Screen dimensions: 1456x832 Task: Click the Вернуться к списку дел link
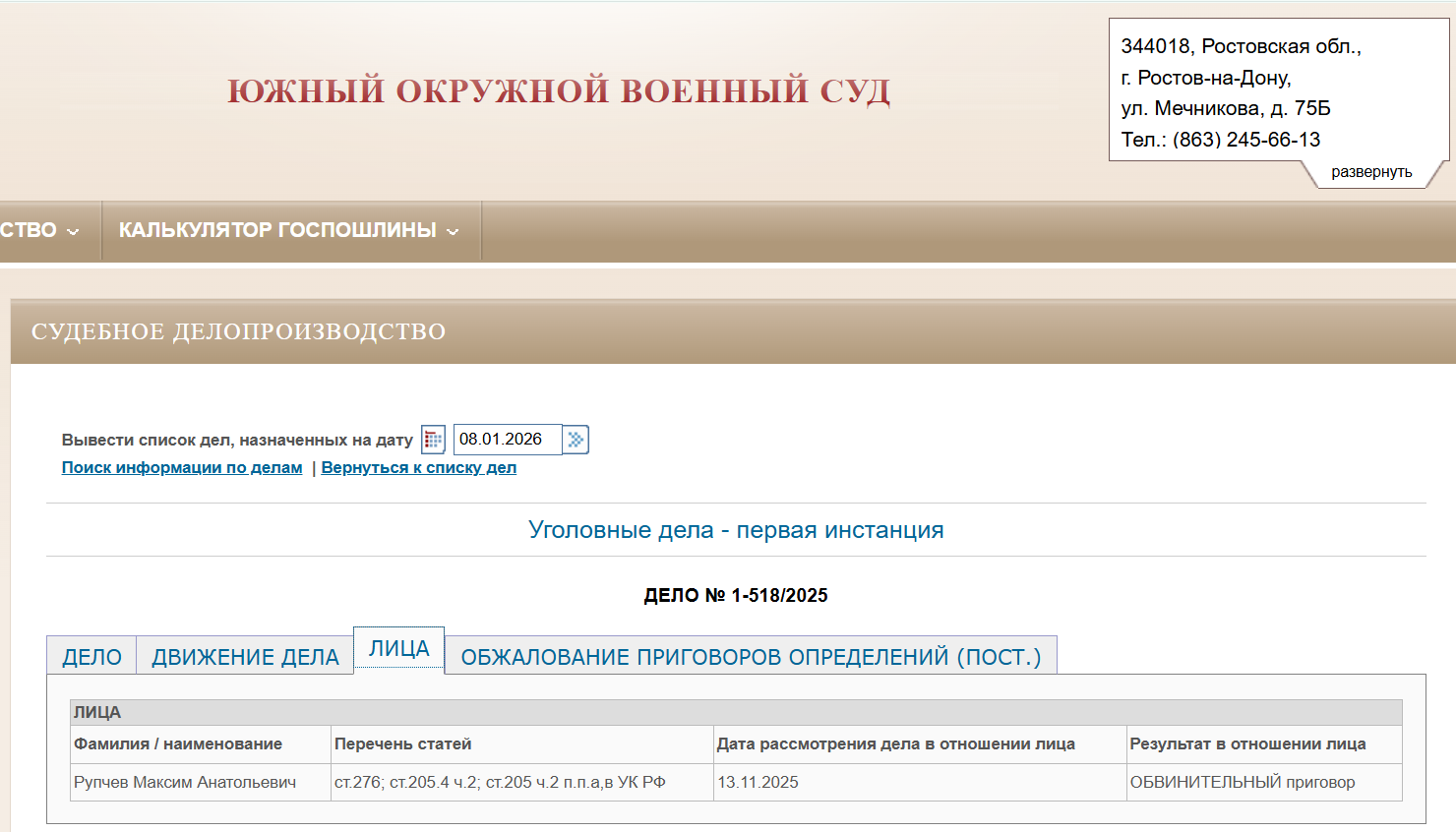tap(418, 468)
